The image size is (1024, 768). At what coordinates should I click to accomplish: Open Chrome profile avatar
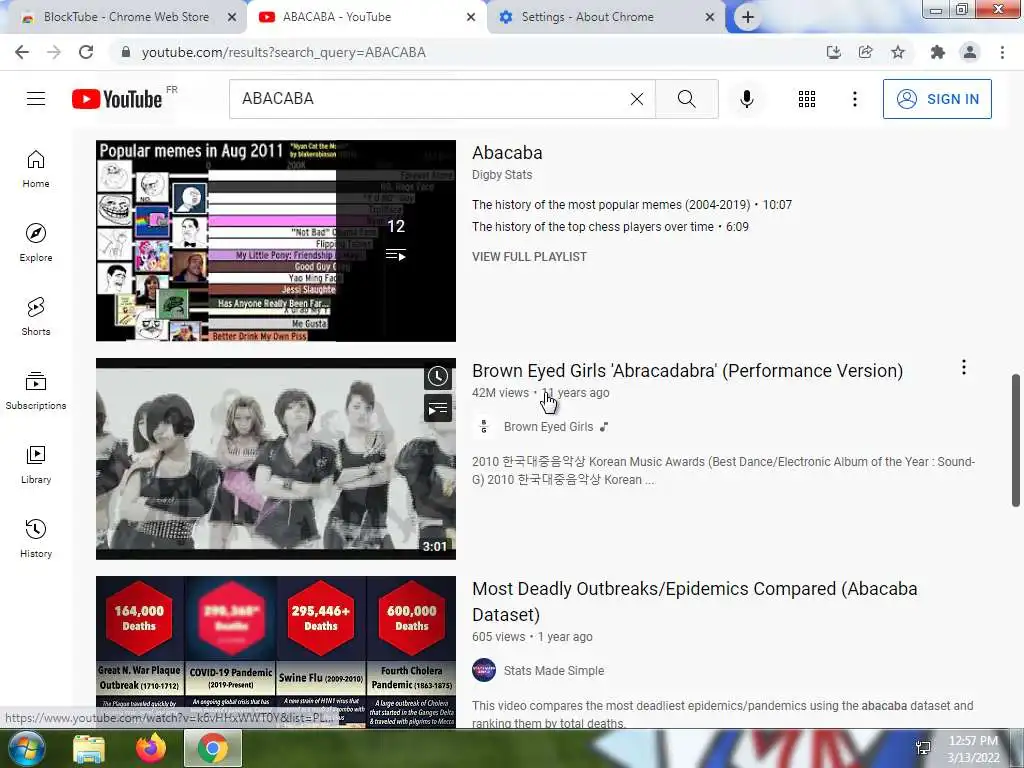(970, 52)
